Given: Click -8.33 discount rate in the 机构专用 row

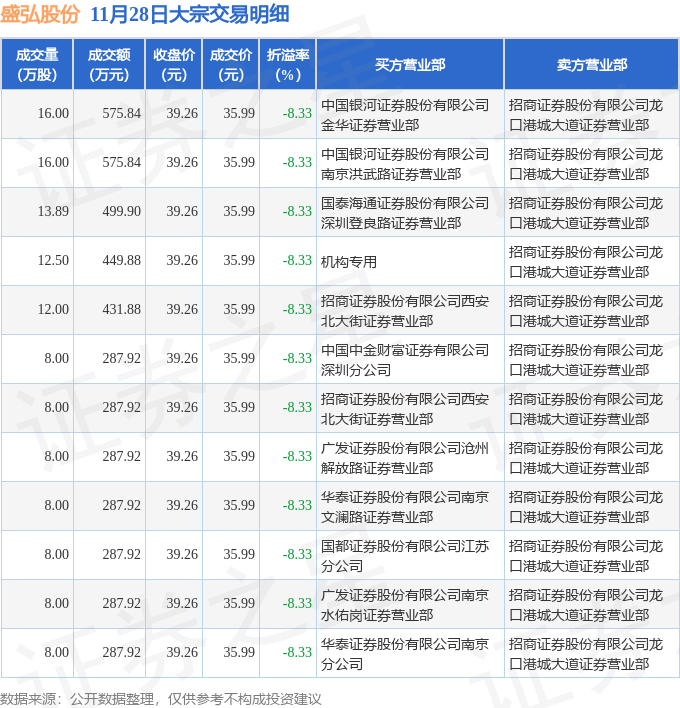Looking at the screenshot, I should (x=297, y=260).
